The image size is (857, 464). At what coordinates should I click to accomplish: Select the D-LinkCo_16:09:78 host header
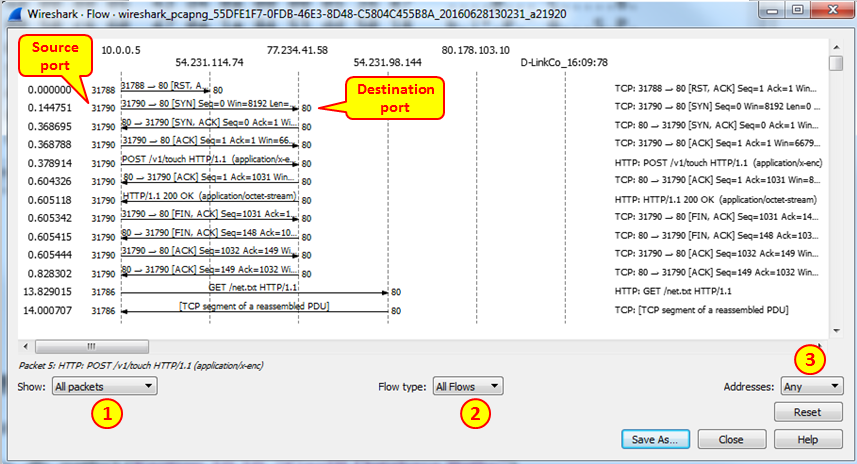pyautogui.click(x=564, y=62)
